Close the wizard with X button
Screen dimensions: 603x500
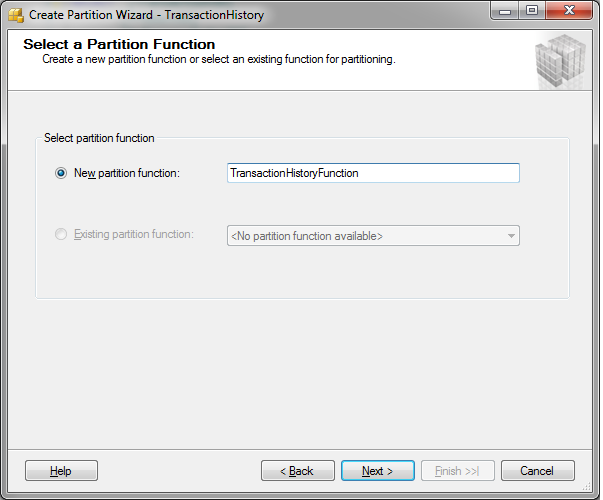[569, 11]
